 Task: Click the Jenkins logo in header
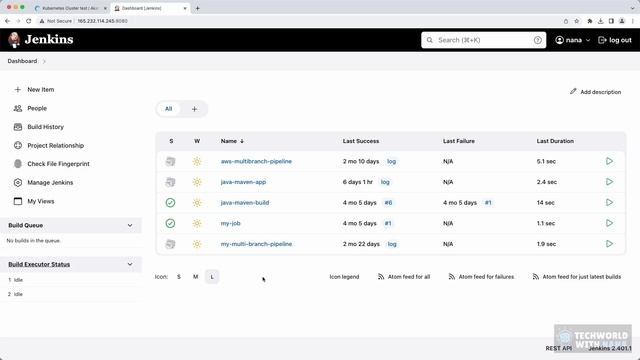tap(40, 40)
